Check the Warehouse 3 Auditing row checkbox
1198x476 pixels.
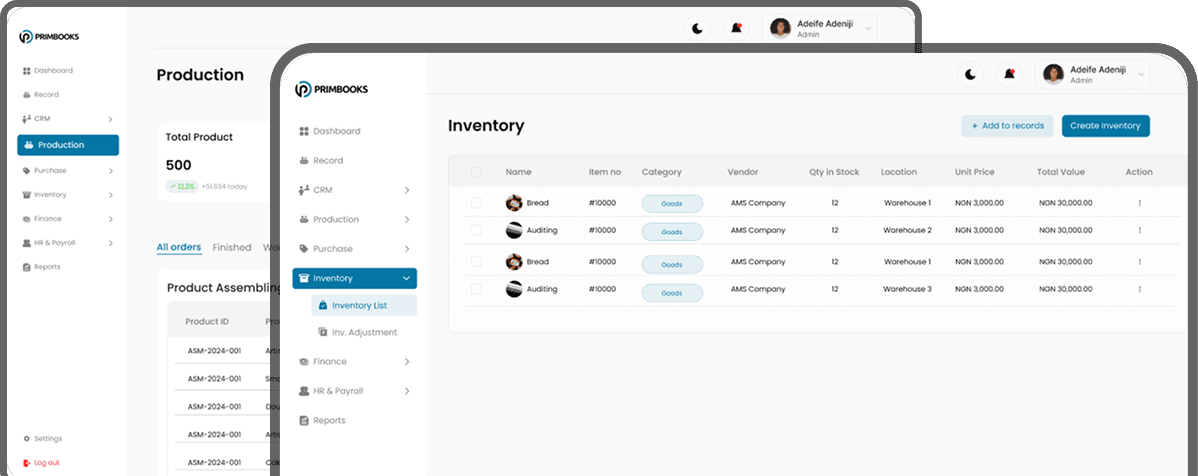click(x=477, y=290)
